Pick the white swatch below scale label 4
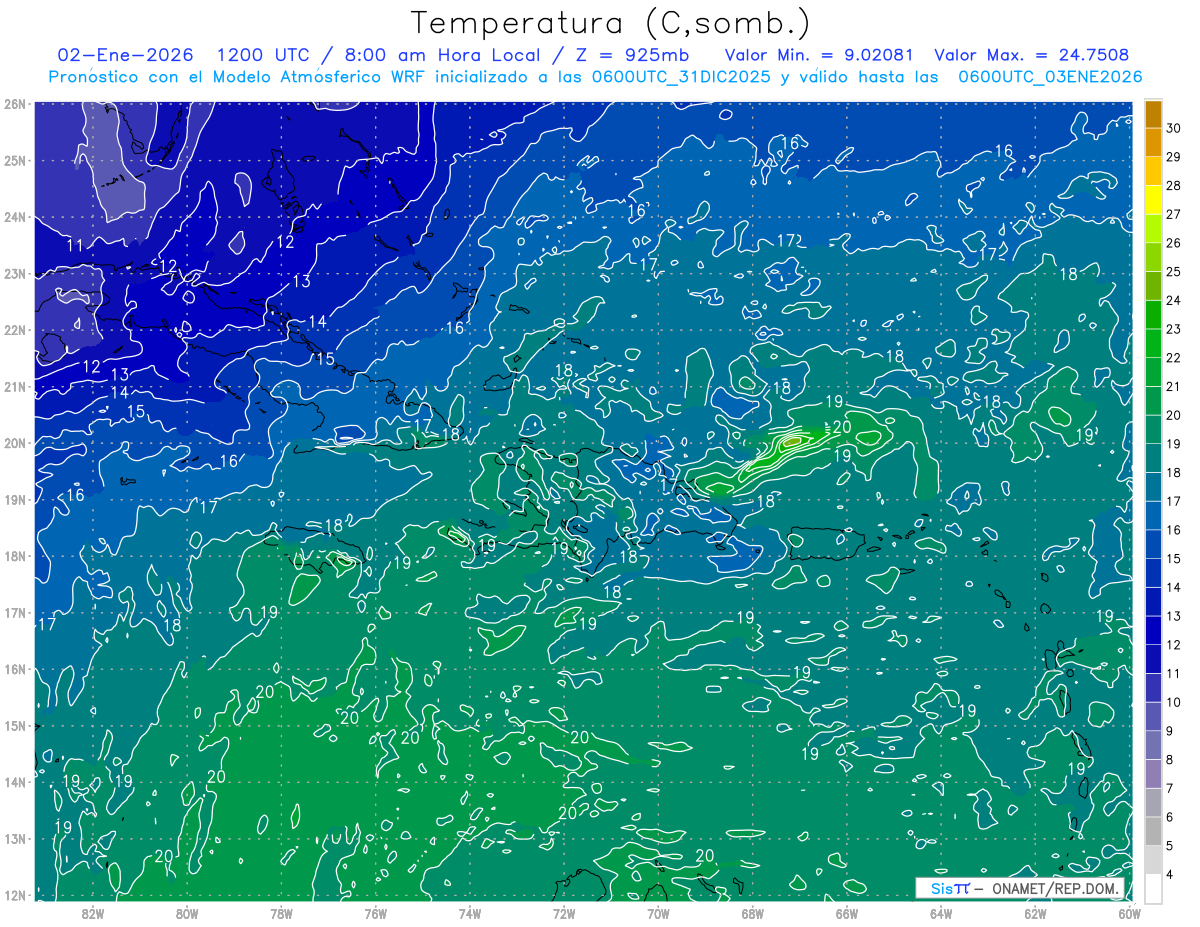 point(1153,888)
